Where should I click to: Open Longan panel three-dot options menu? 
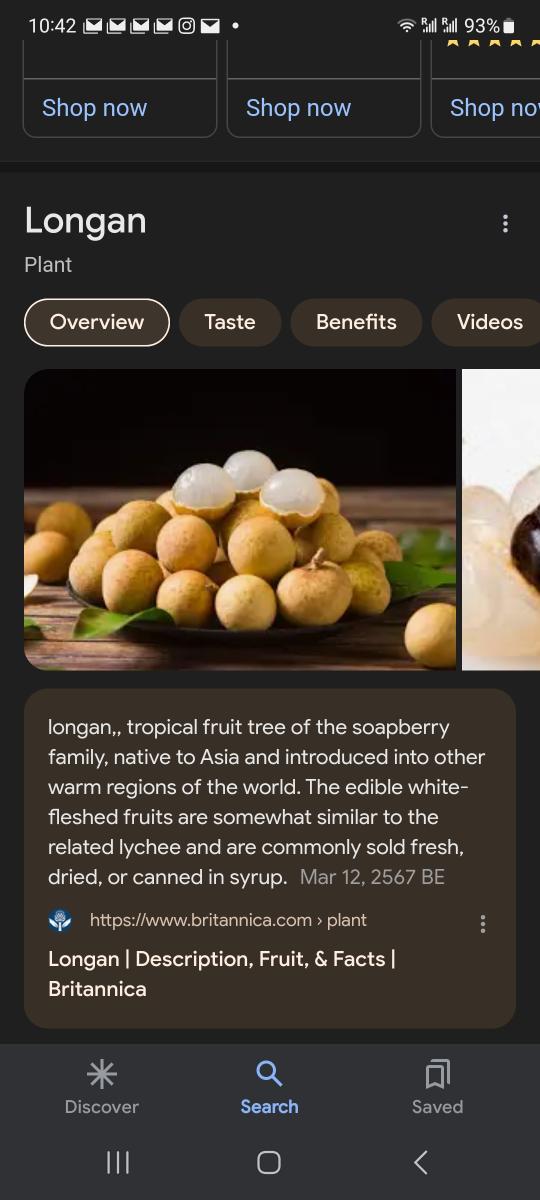click(x=505, y=224)
